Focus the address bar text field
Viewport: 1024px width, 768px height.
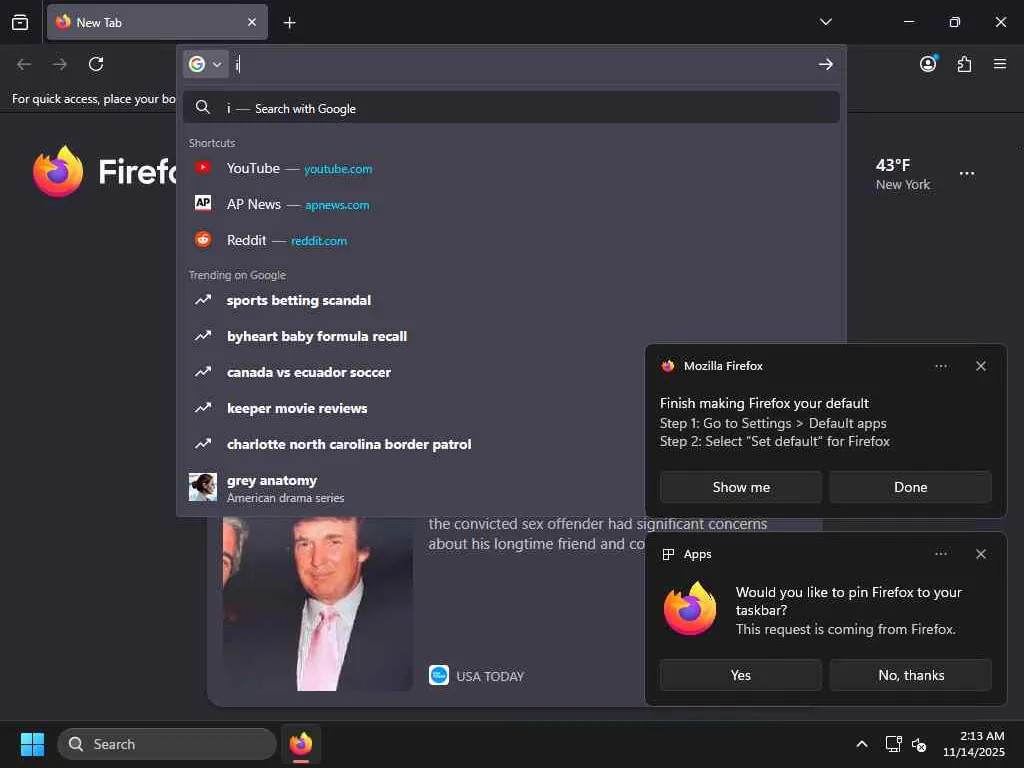(522, 64)
